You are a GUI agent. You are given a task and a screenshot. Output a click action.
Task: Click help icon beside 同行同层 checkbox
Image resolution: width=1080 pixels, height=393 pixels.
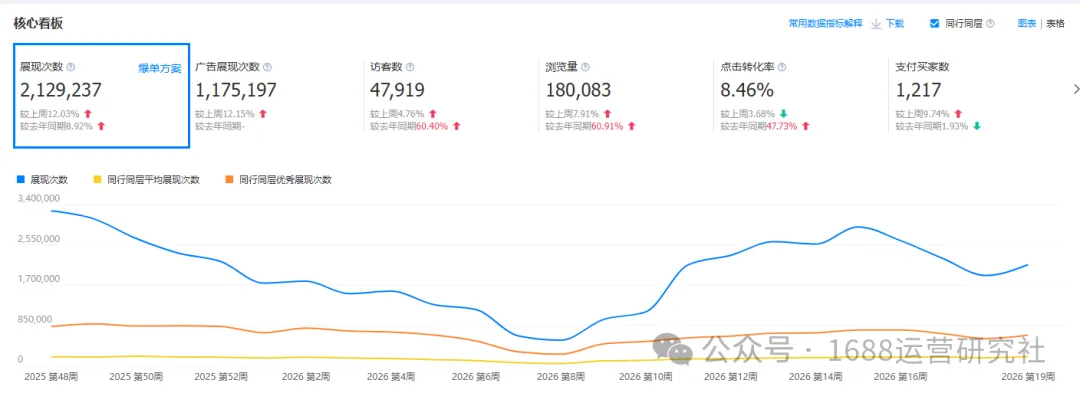pyautogui.click(x=990, y=23)
